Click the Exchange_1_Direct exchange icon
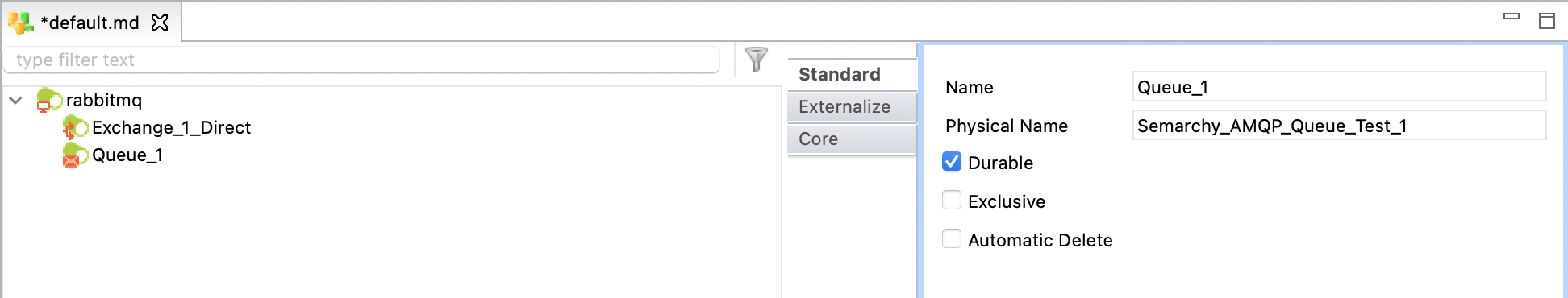This screenshot has width=1568, height=298. [x=75, y=127]
